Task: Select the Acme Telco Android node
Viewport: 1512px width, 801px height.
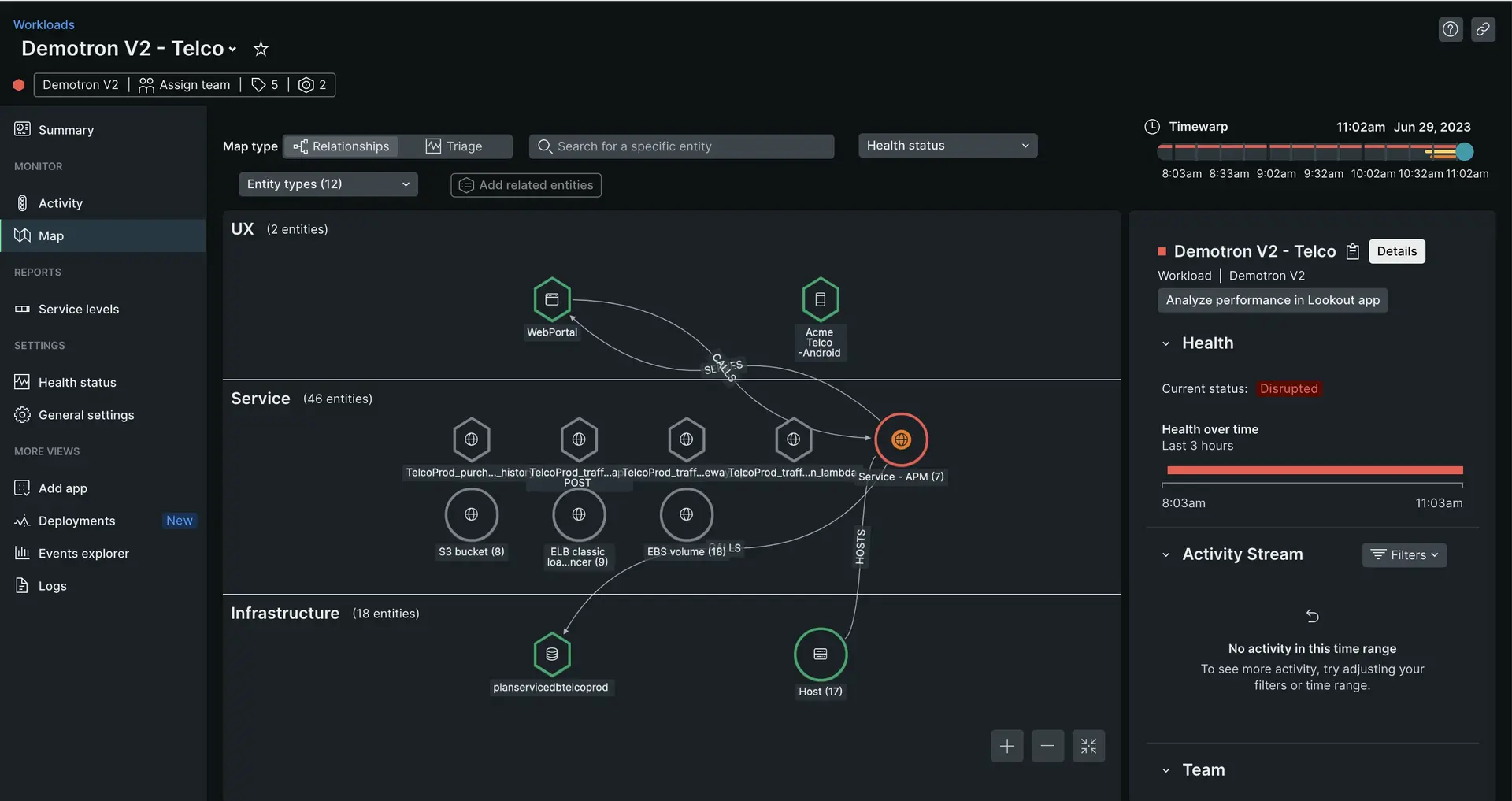Action: pos(820,299)
